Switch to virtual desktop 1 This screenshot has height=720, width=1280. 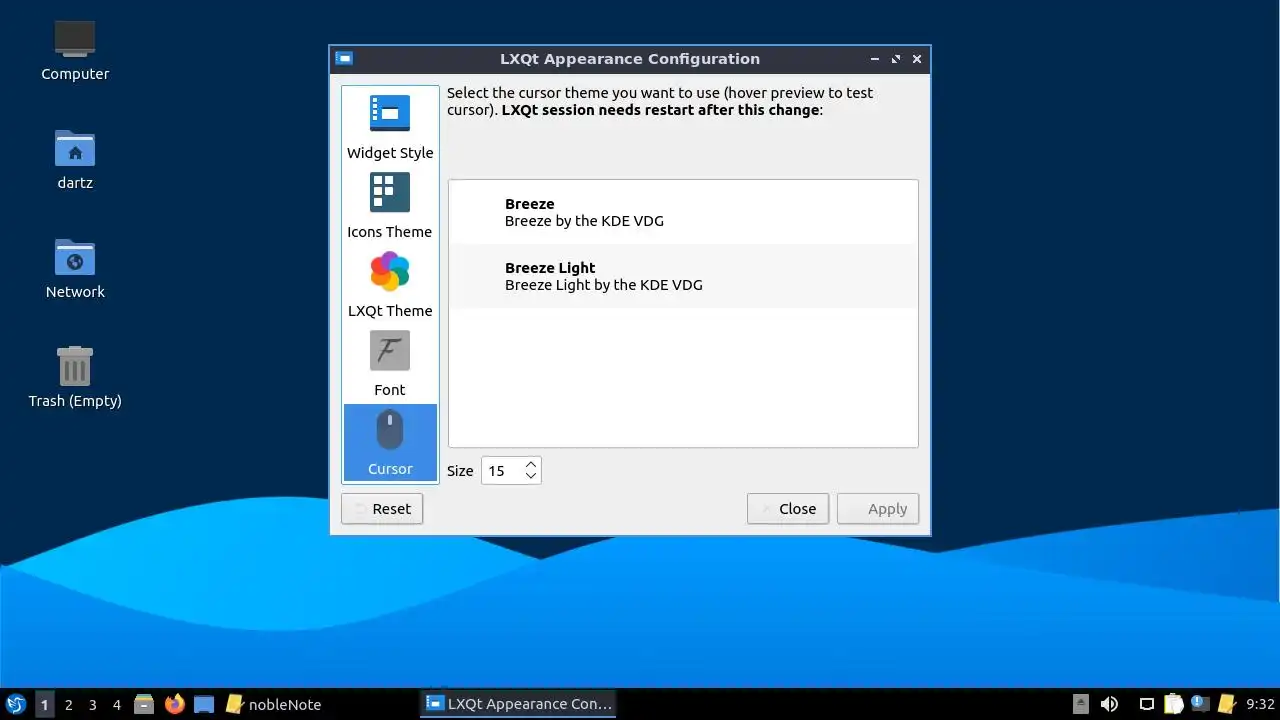44,704
